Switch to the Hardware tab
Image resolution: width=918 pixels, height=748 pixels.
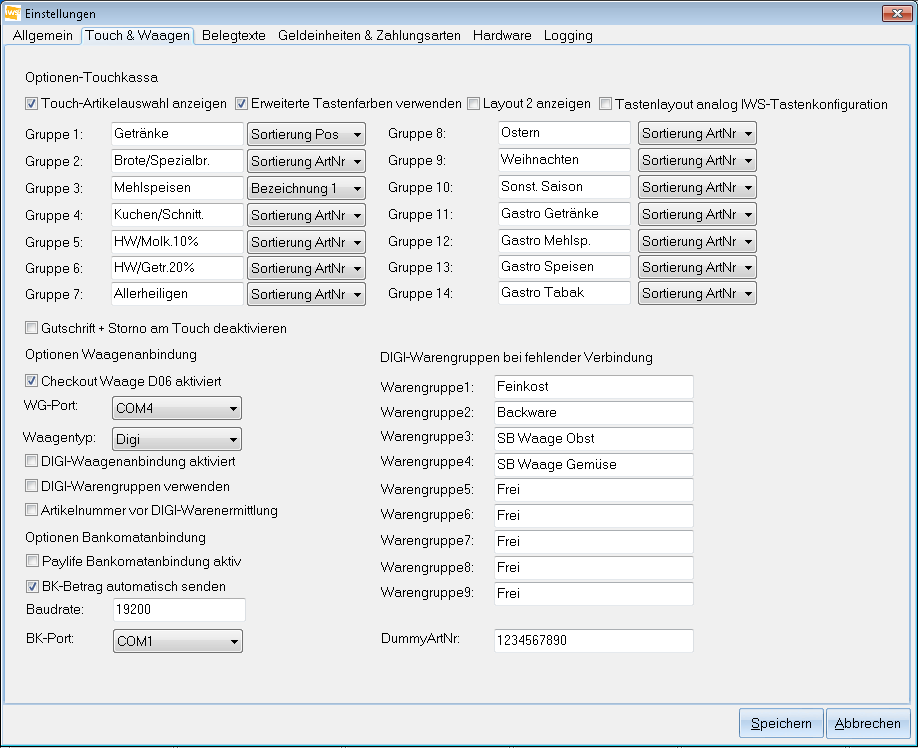coord(502,36)
